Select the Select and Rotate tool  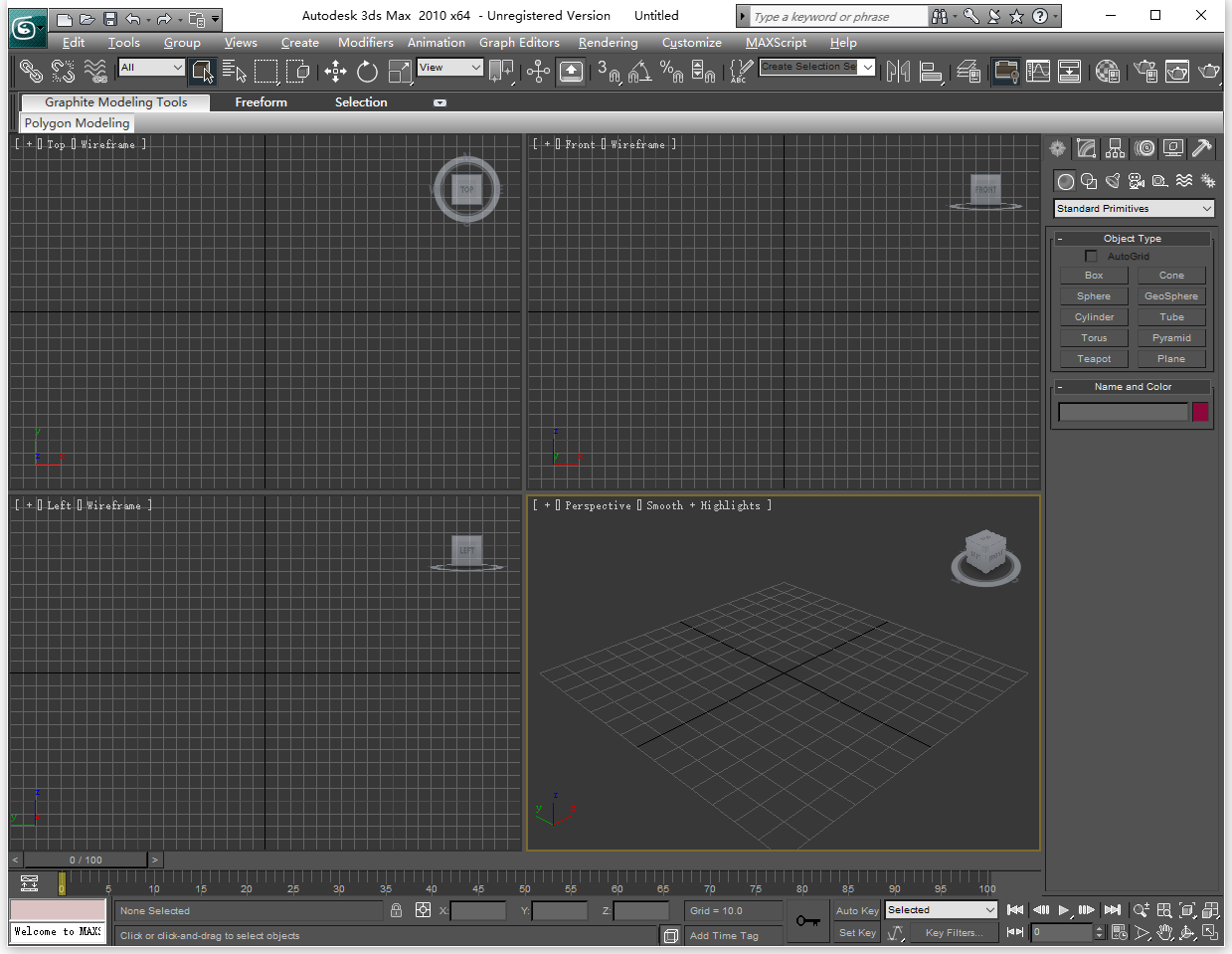(367, 71)
